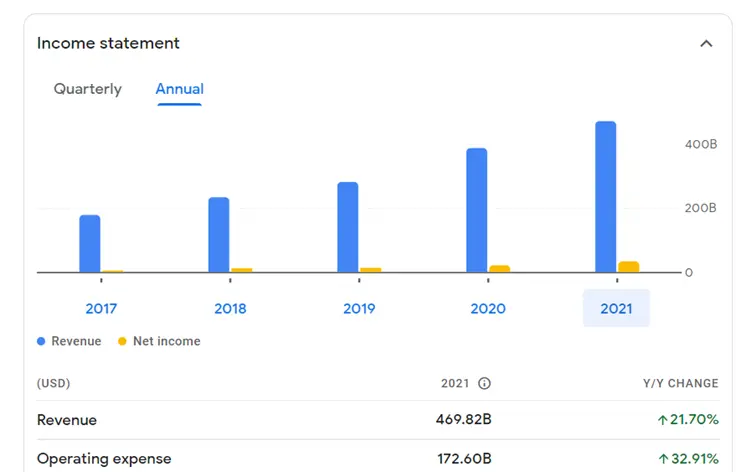Select the 2017 year label
Viewport: 752px width, 472px height.
click(x=101, y=309)
